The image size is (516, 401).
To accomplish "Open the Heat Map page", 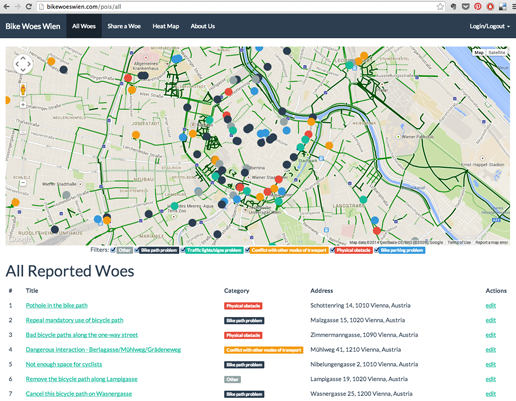I will 166,26.
